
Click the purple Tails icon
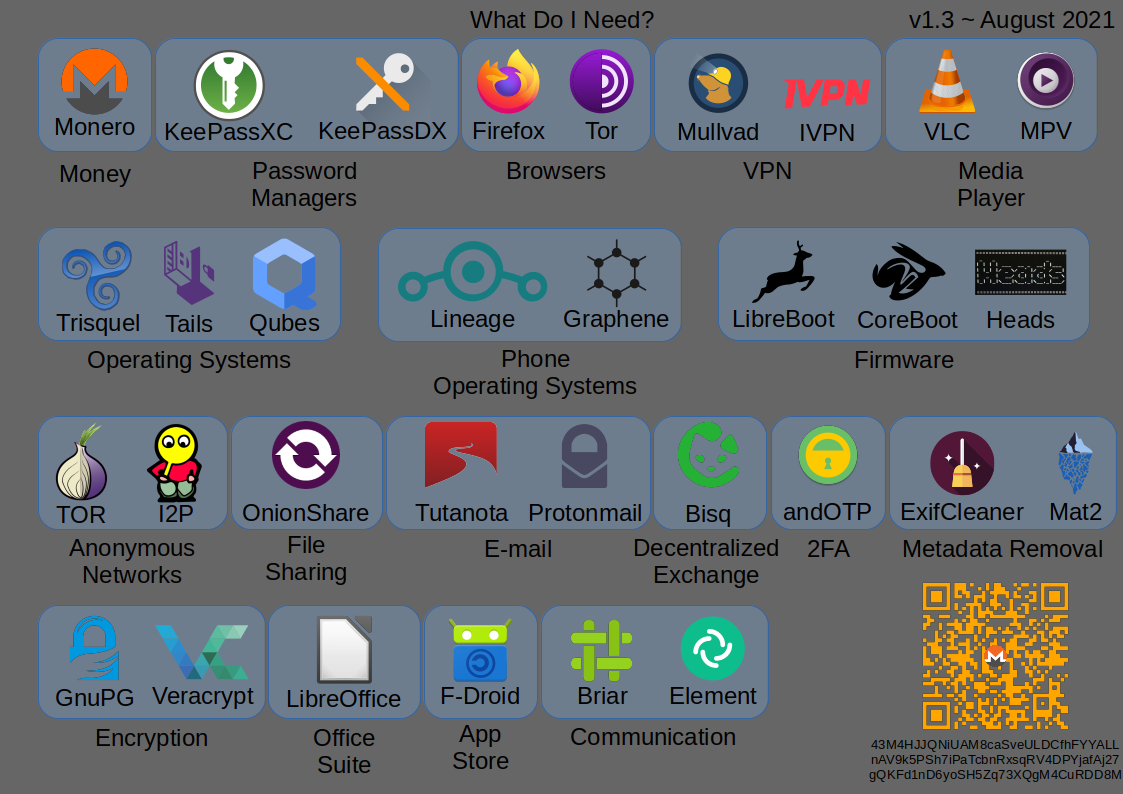pos(189,272)
